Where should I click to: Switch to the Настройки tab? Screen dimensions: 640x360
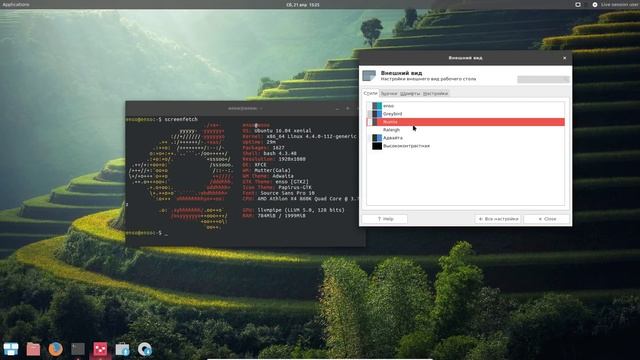click(x=436, y=93)
